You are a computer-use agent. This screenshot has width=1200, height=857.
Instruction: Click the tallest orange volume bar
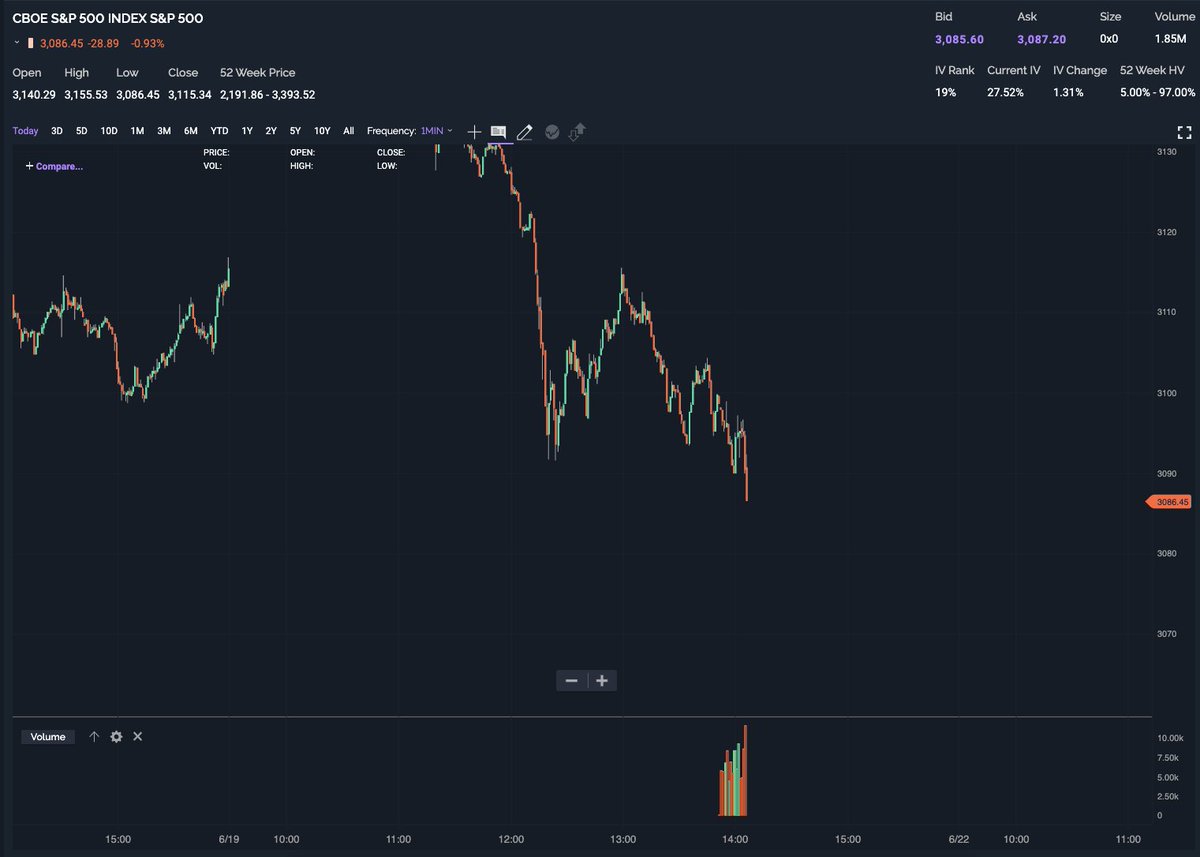745,771
